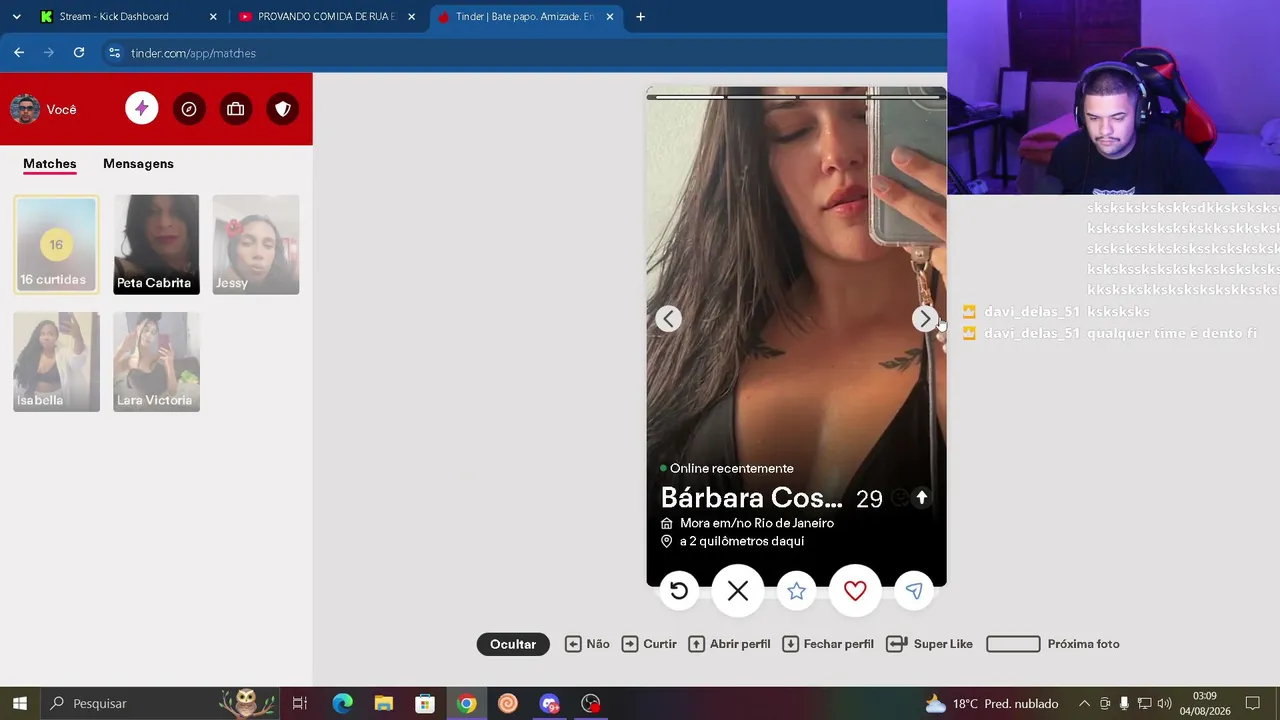
Task: Open File Explorer from the taskbar
Action: (x=384, y=703)
